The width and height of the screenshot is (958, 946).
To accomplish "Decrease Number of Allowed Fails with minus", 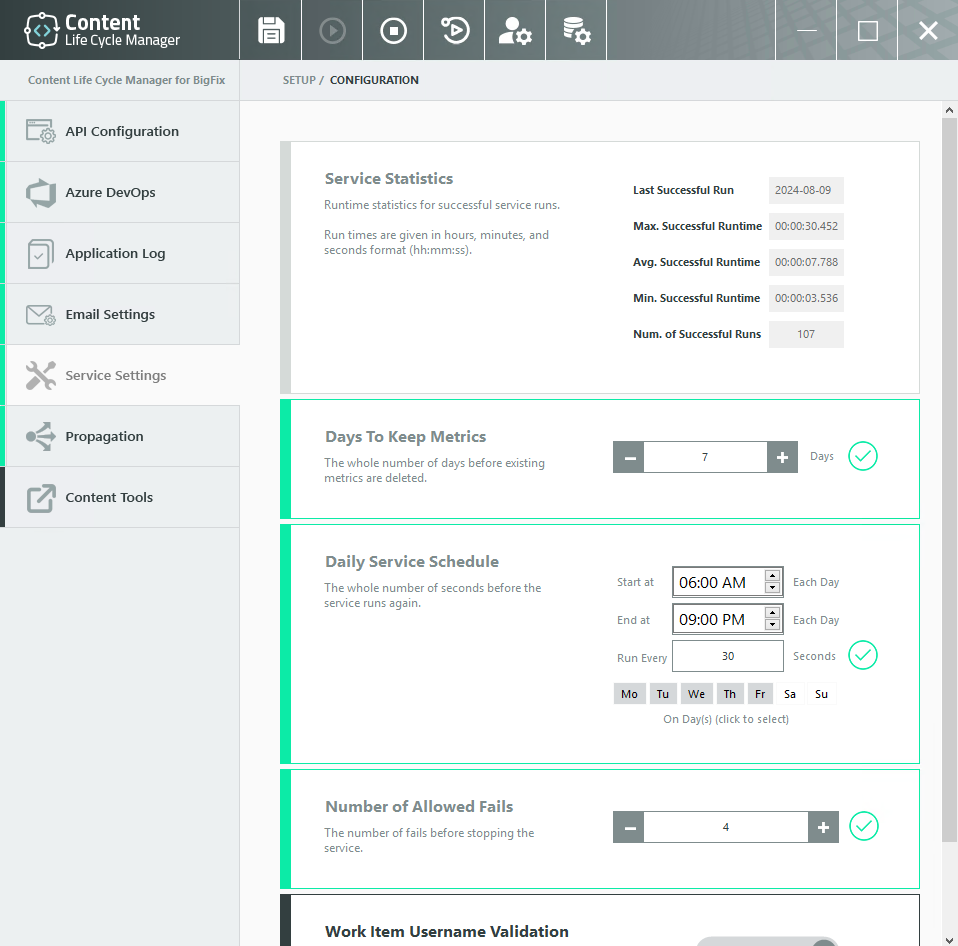I will click(629, 827).
